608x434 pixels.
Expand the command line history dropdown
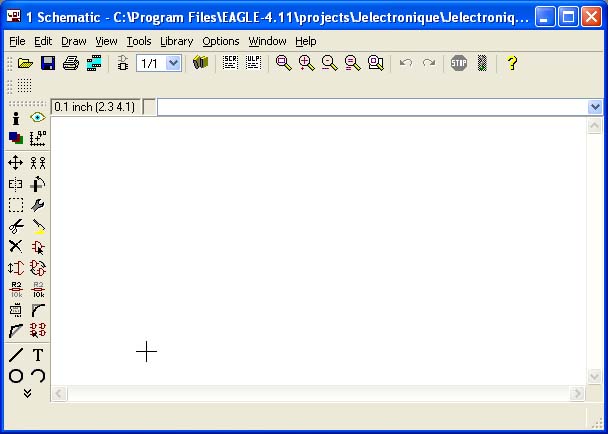tap(595, 107)
